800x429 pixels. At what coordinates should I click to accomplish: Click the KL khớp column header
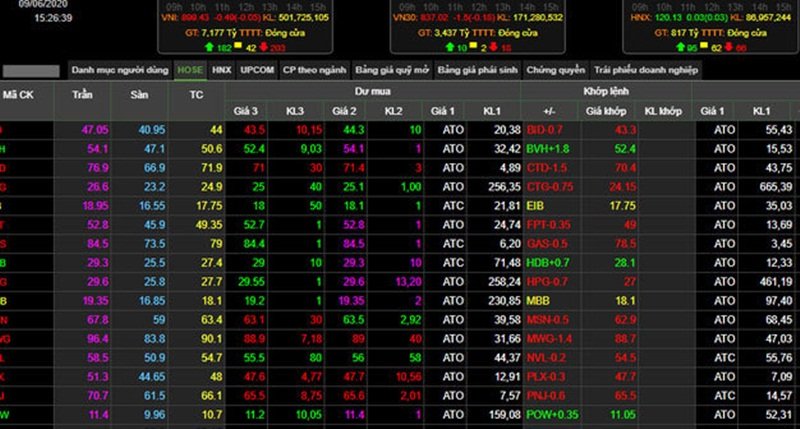click(x=663, y=111)
